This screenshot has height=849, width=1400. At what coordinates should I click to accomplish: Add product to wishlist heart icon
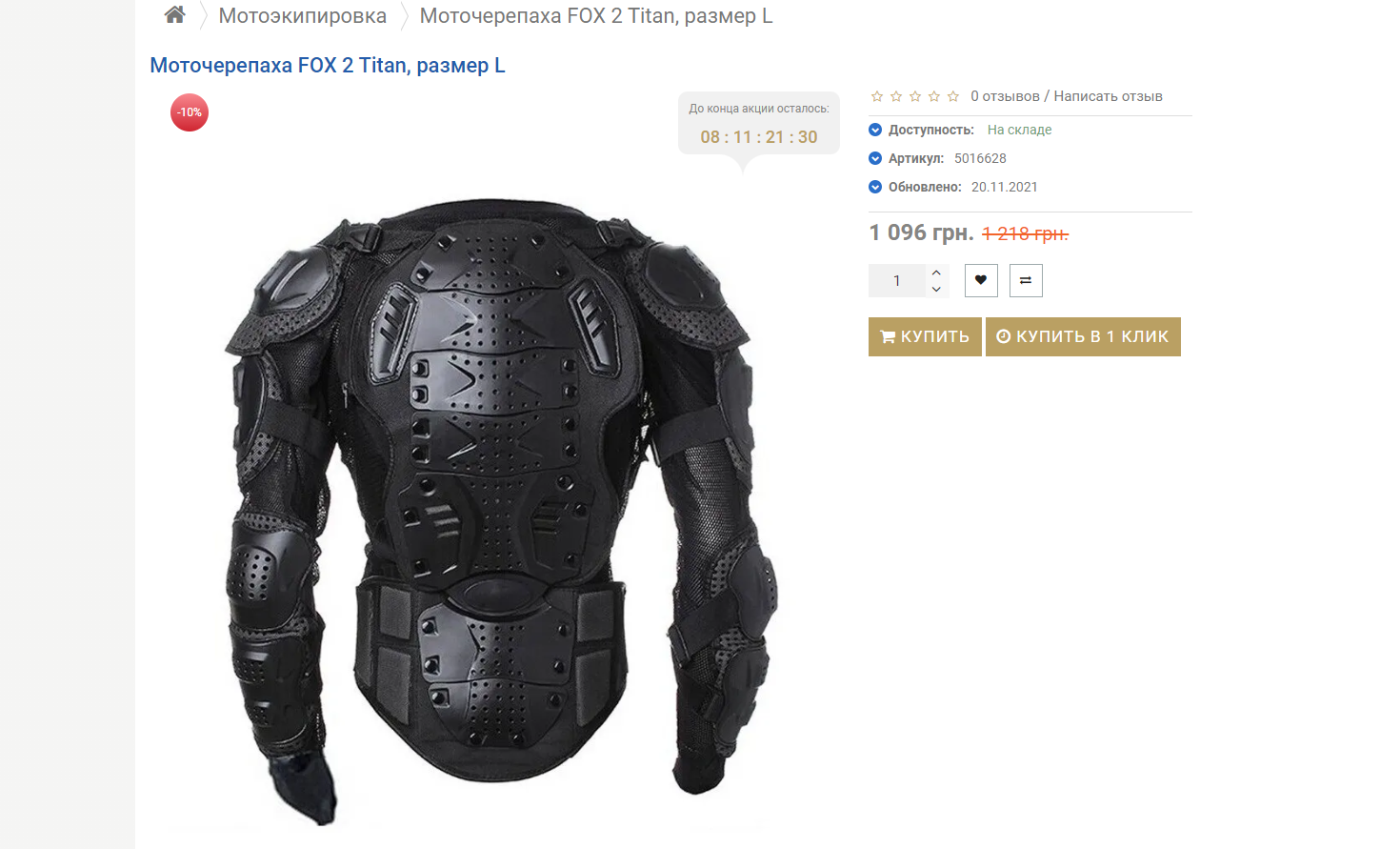tap(981, 280)
